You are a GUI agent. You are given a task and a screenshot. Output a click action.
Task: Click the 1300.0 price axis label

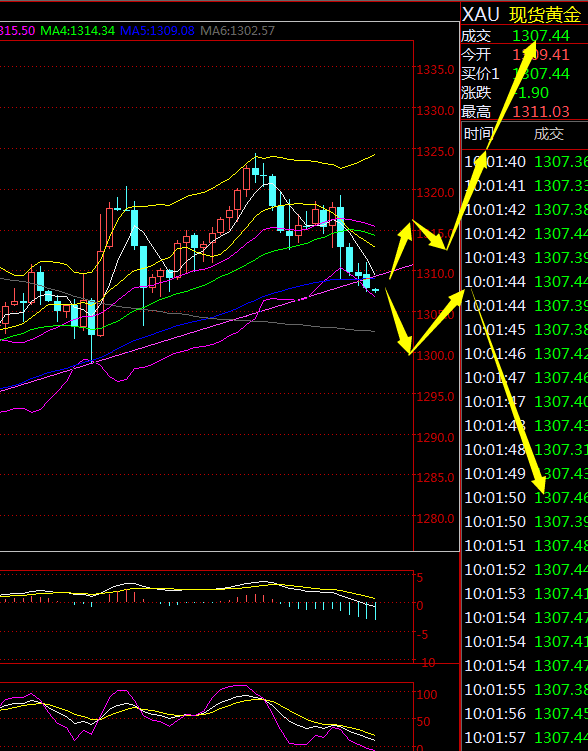(x=435, y=356)
